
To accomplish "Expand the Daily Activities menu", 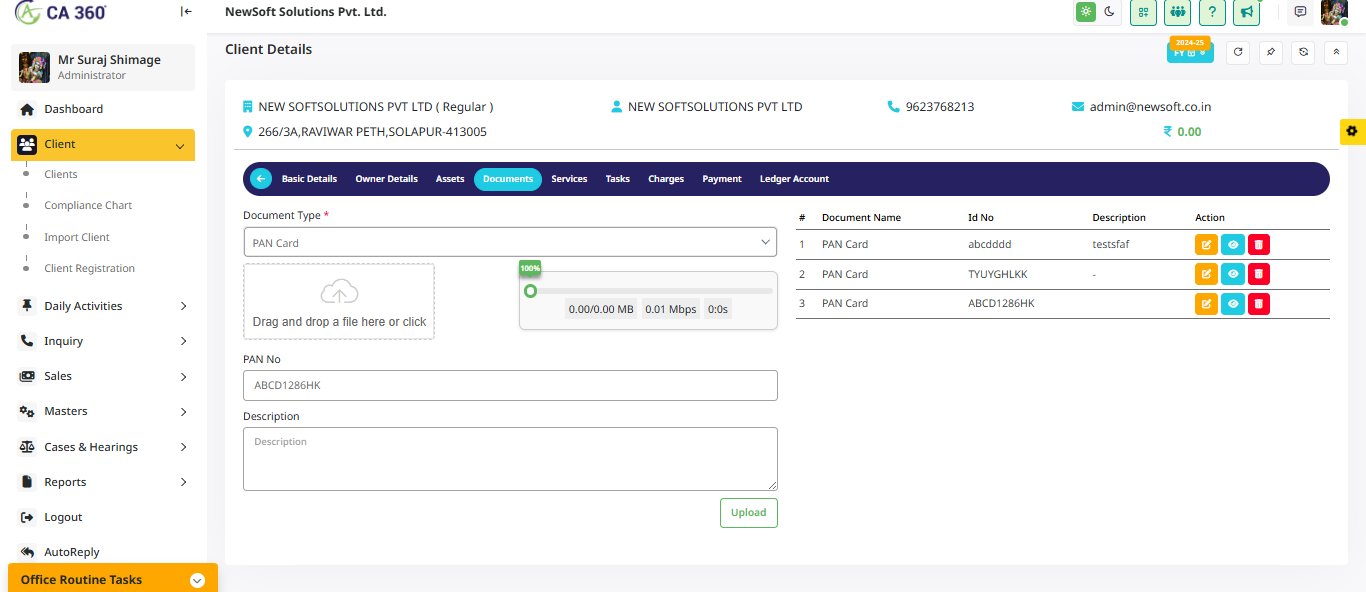I will click(x=103, y=306).
